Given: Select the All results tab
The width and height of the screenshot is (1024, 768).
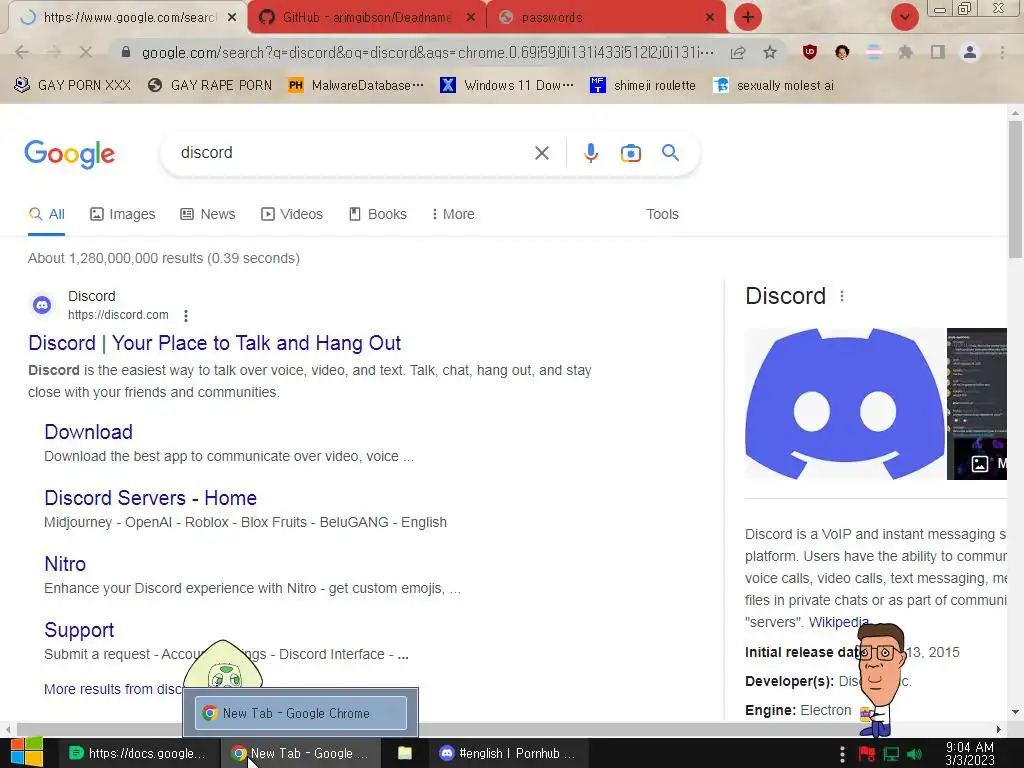Looking at the screenshot, I should [x=47, y=214].
